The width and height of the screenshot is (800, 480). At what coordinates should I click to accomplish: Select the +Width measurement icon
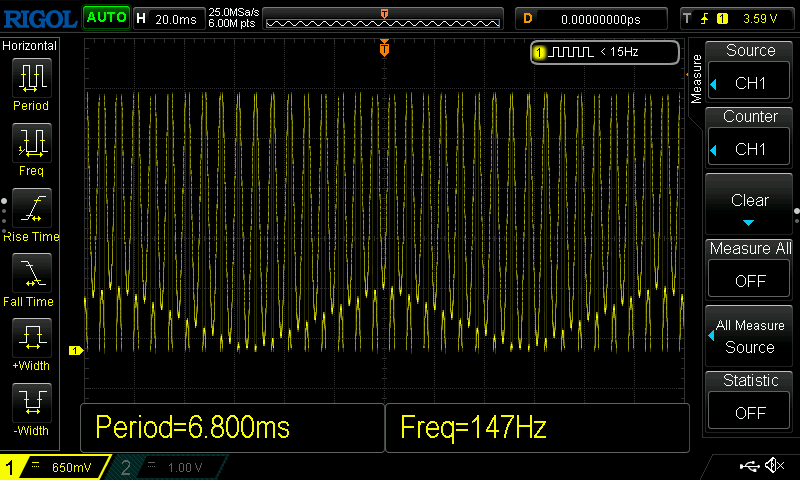pyautogui.click(x=32, y=337)
